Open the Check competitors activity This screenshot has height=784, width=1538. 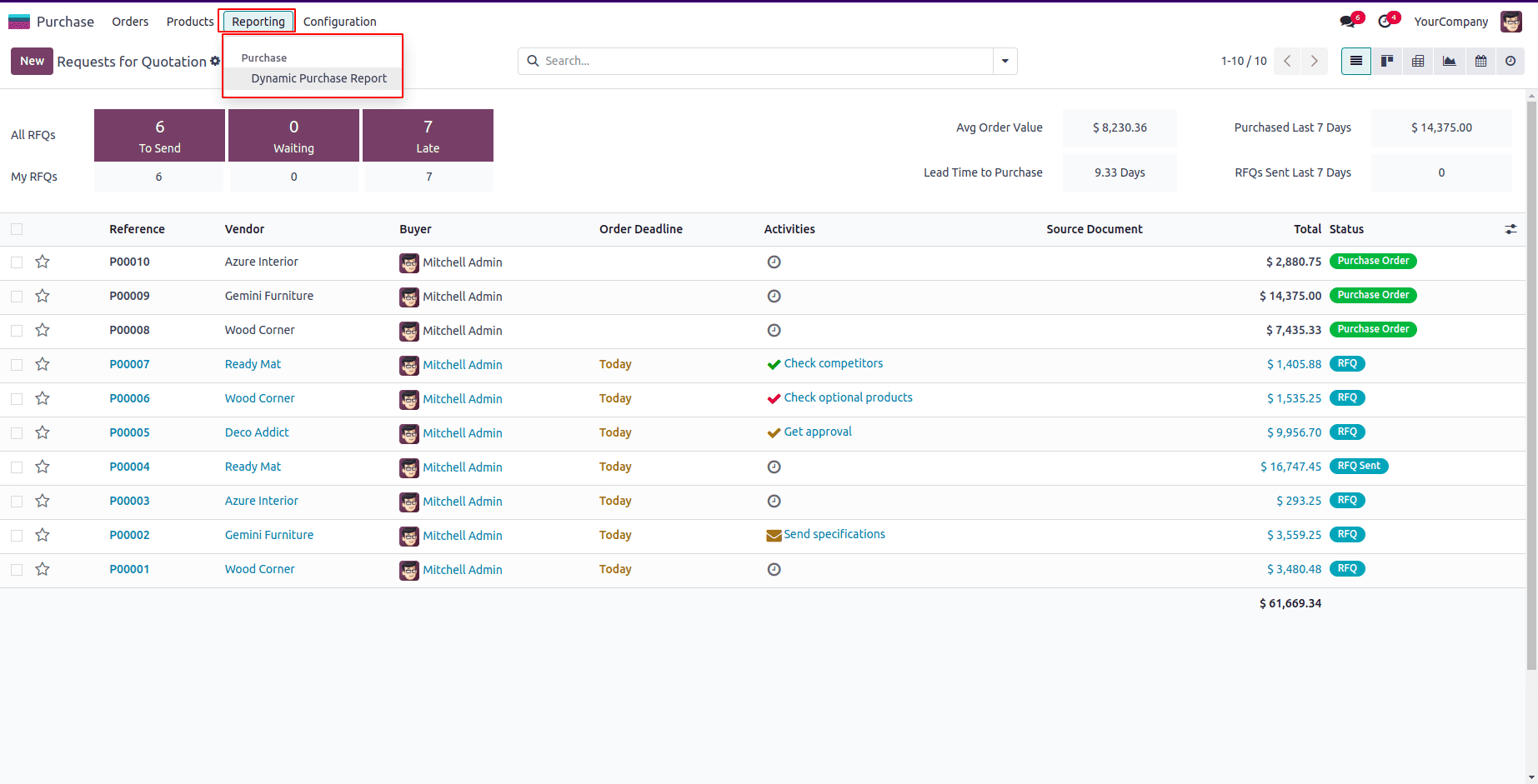pyautogui.click(x=833, y=363)
